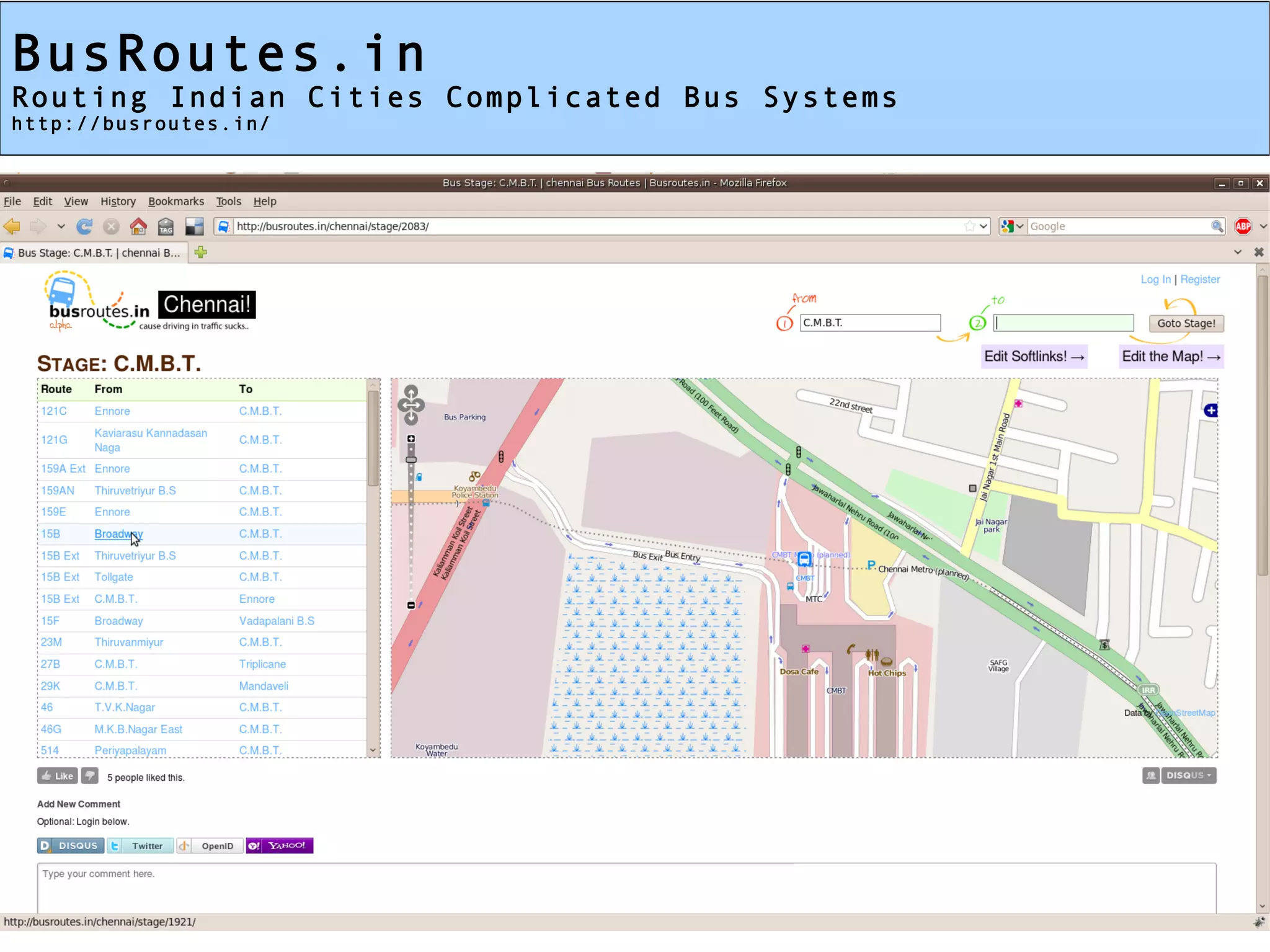Reload the page with the refresh icon
Screen dimensions: 1270x952
coord(84,226)
